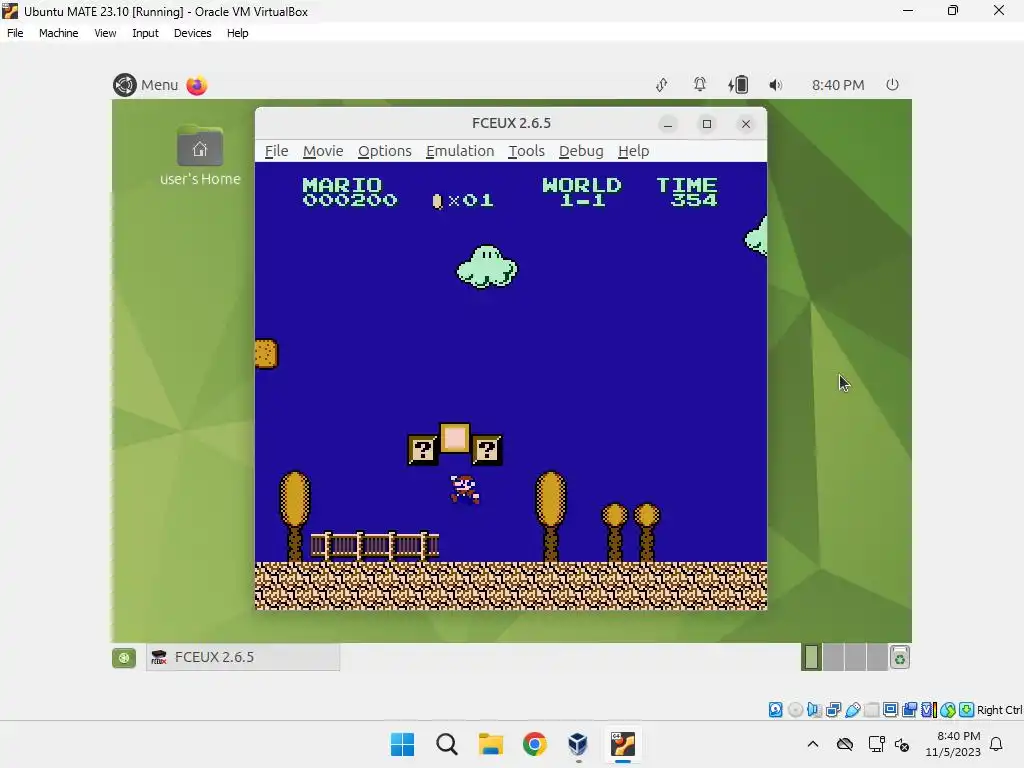Click the FCEUX game screen
1024x768 pixels.
click(511, 386)
